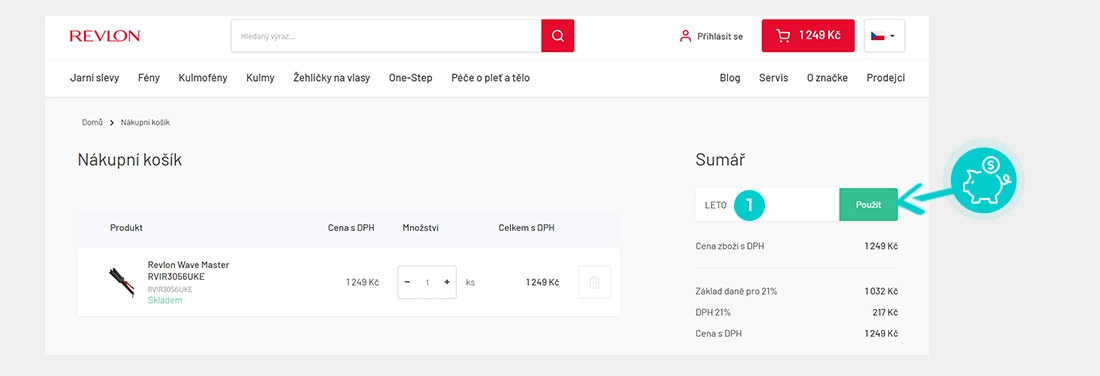Screen dimensions: 1100x376
Task: Open the Jarní slevy menu
Action: coord(94,78)
